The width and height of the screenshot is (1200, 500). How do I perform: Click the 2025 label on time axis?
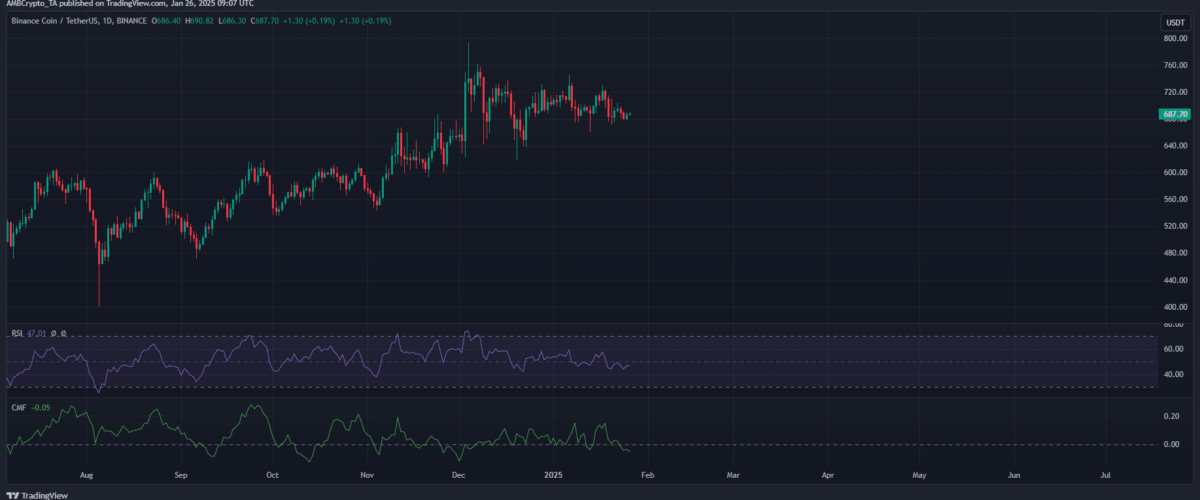(552, 478)
